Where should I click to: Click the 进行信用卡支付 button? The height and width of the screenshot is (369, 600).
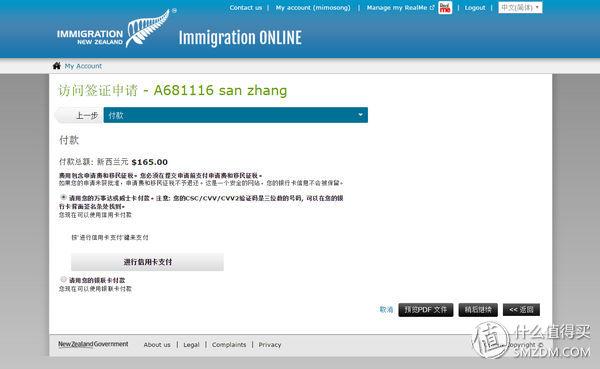click(x=147, y=262)
